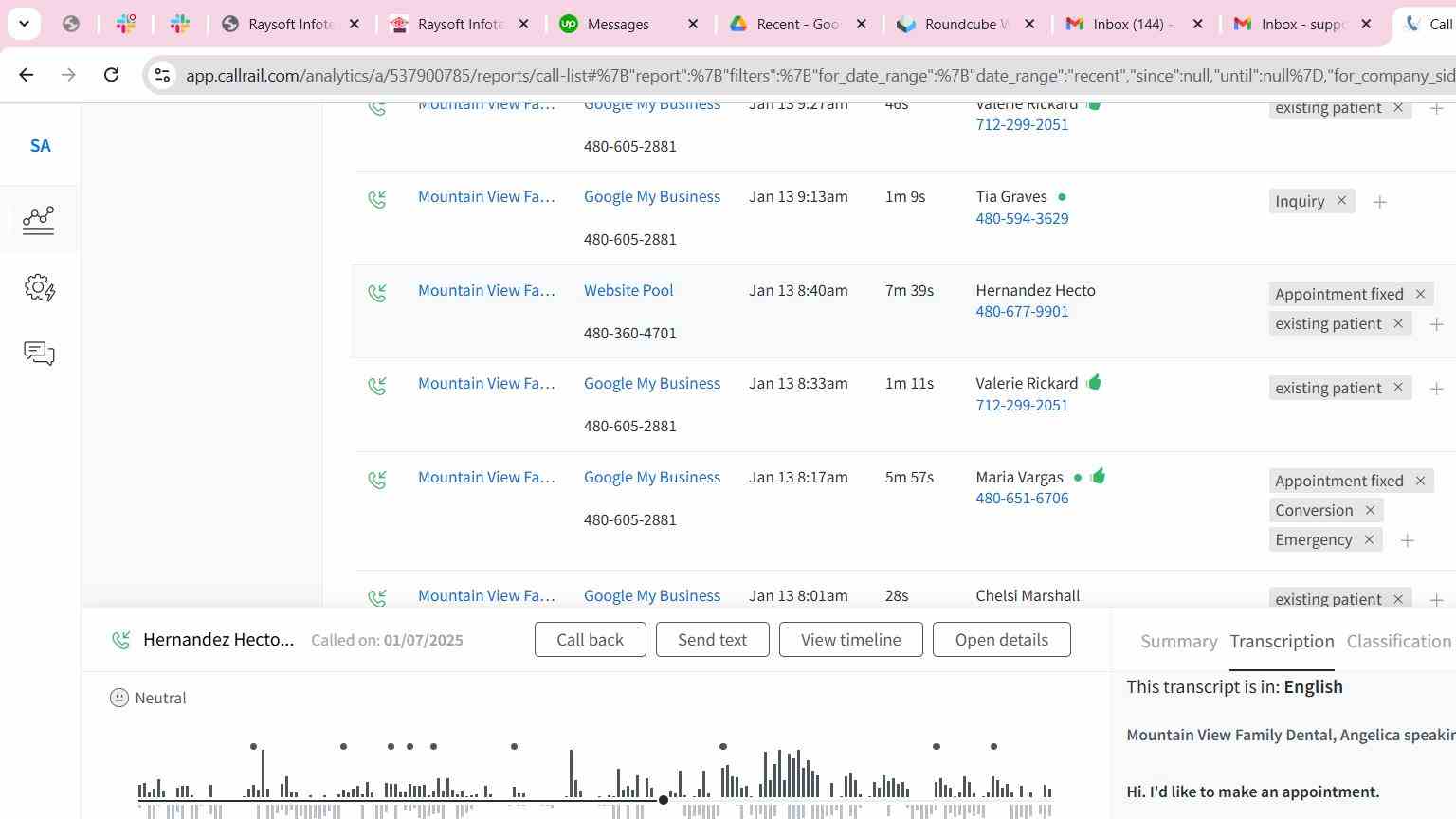The image size is (1456, 819).
Task: Open the browser tab search dropdown
Action: point(24,24)
